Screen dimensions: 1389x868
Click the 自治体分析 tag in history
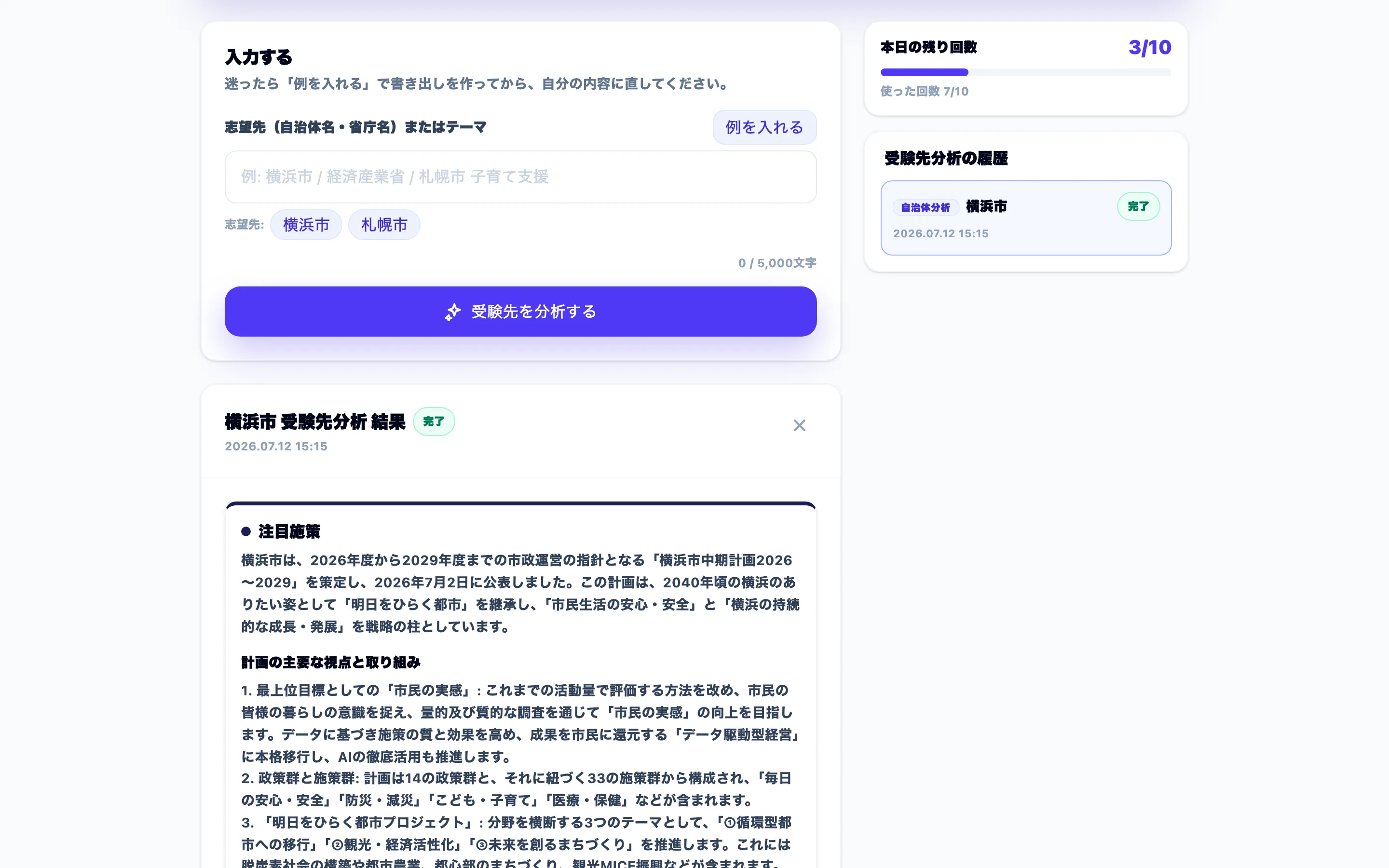pos(925,207)
